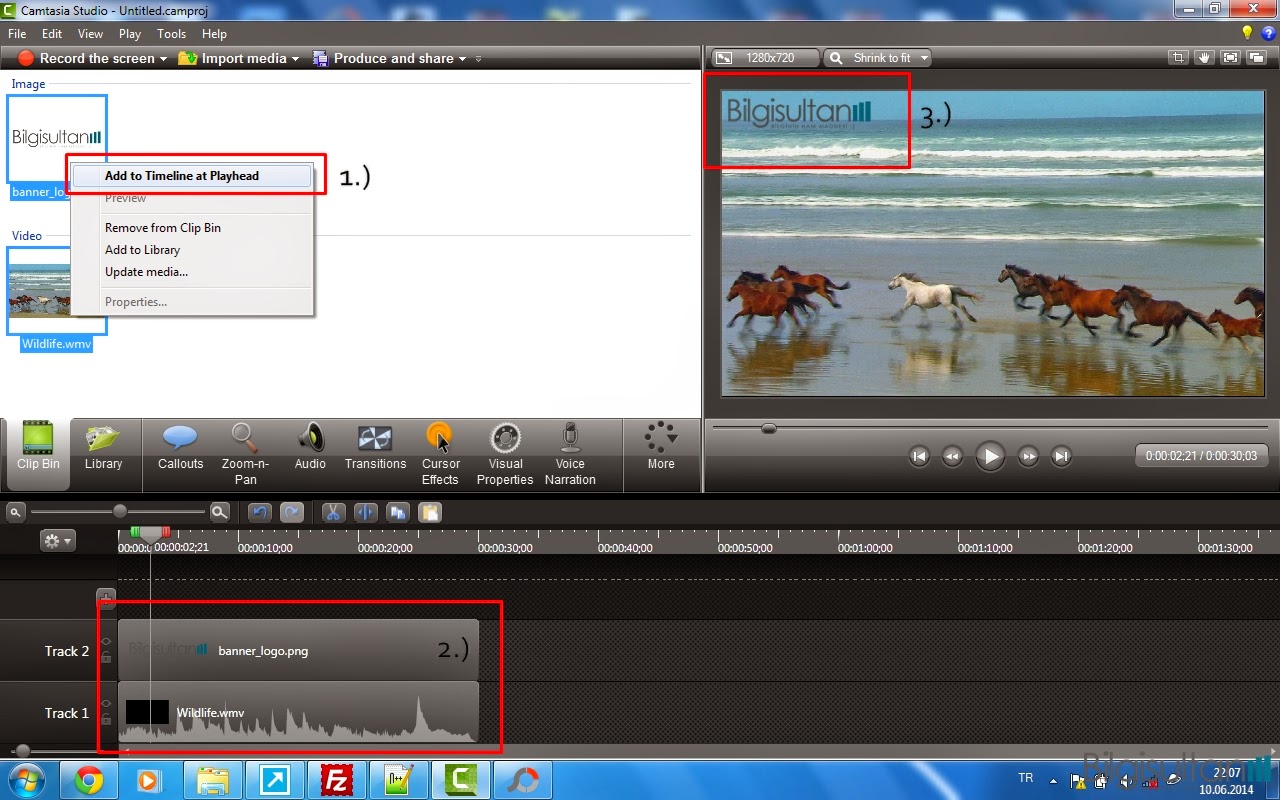Image resolution: width=1280 pixels, height=800 pixels.
Task: Click Import media
Action: tap(232, 59)
